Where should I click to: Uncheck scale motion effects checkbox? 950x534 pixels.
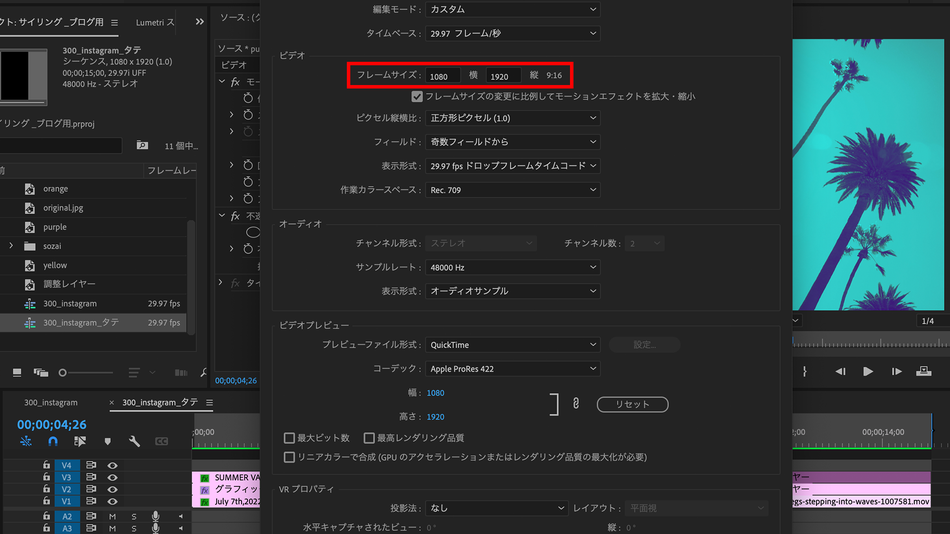(x=417, y=96)
